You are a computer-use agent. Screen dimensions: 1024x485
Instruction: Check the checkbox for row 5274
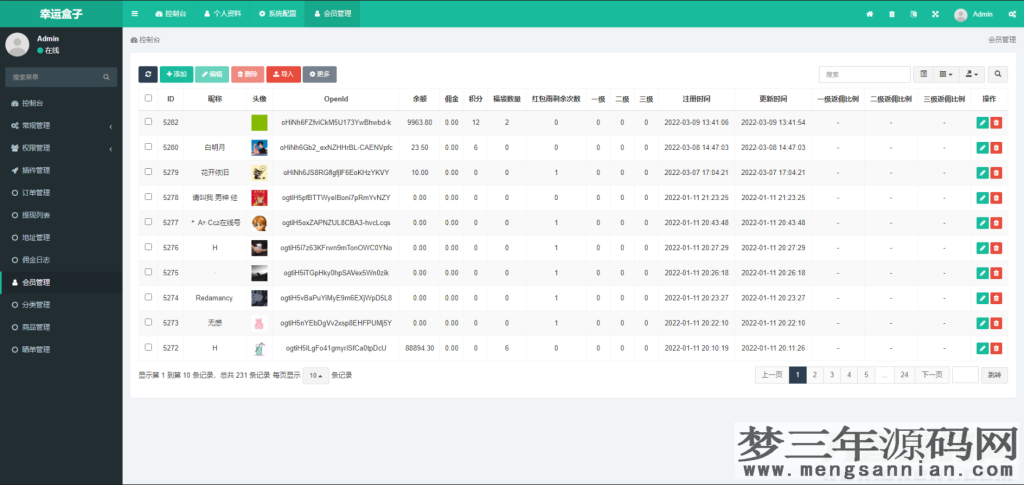[x=148, y=297]
